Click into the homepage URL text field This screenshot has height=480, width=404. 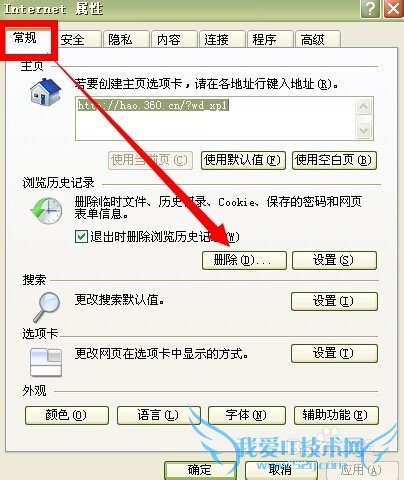[x=215, y=118]
